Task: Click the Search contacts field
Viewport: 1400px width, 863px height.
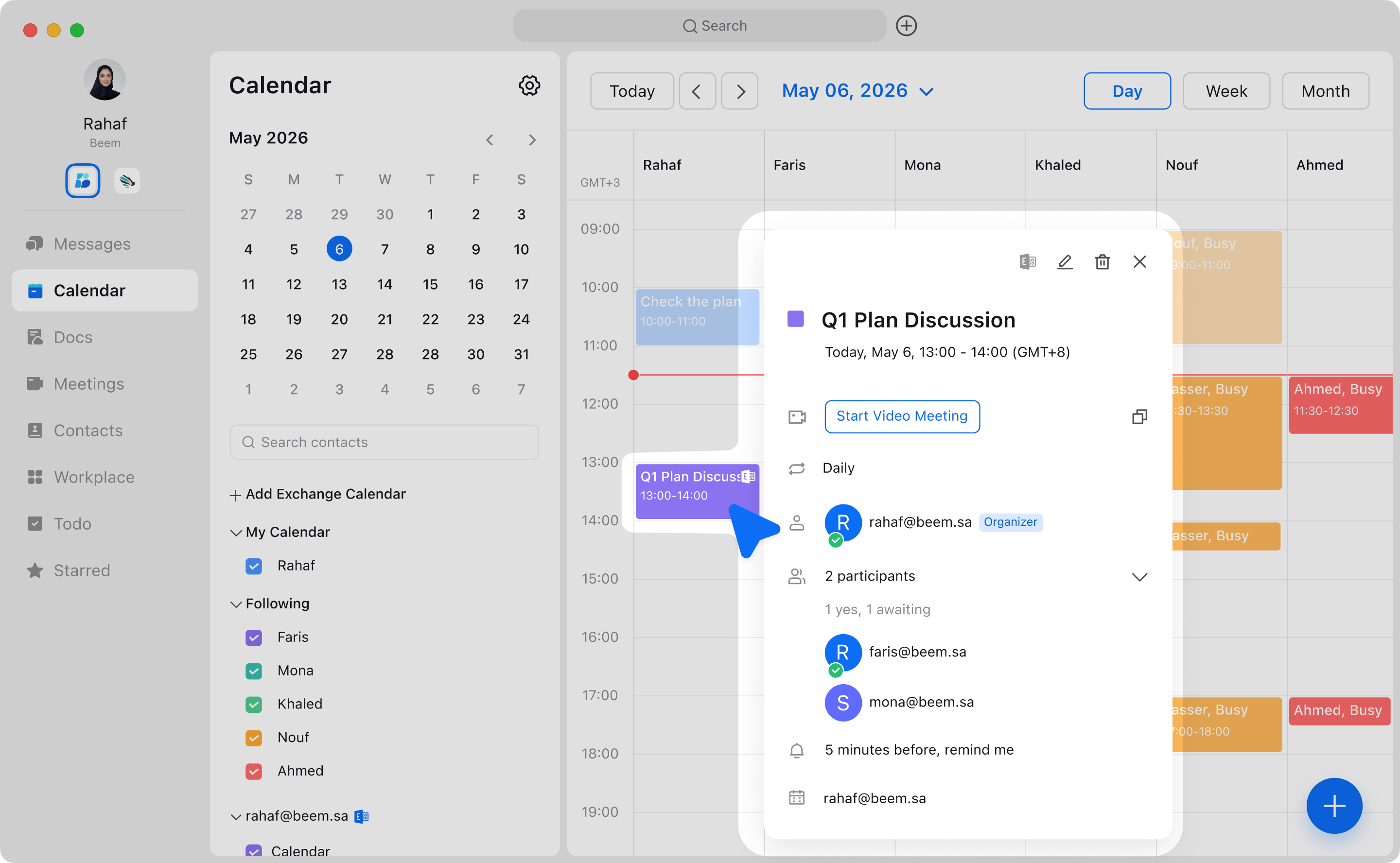Action: (384, 442)
